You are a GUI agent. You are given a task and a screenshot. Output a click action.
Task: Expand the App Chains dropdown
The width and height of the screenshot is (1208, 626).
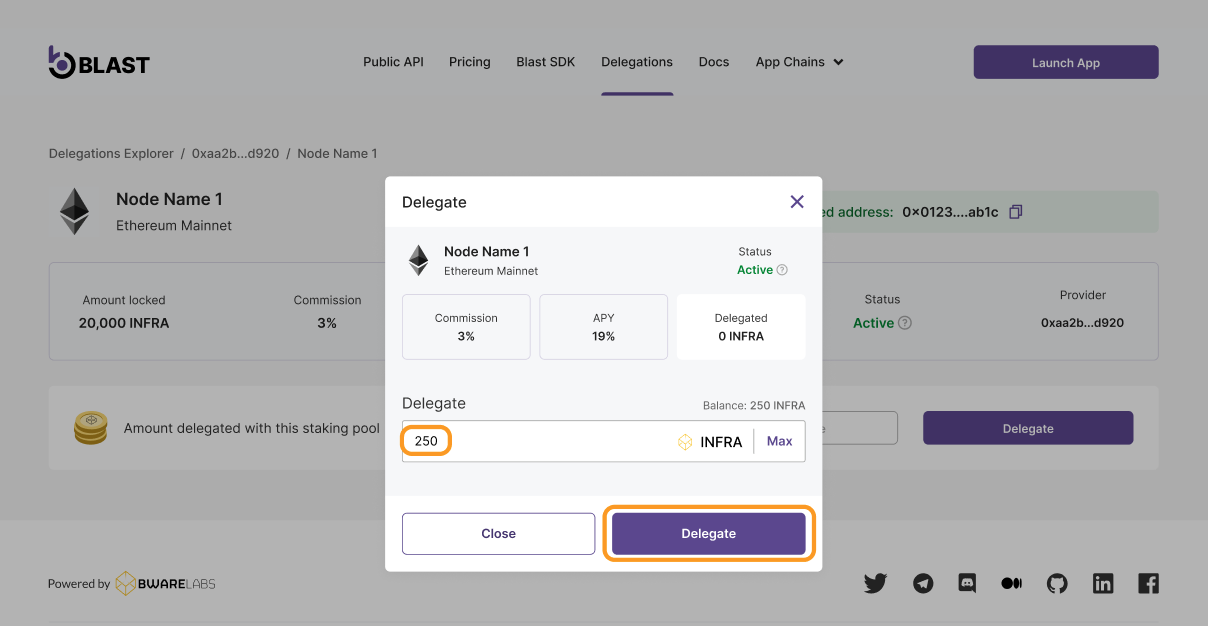pos(799,62)
